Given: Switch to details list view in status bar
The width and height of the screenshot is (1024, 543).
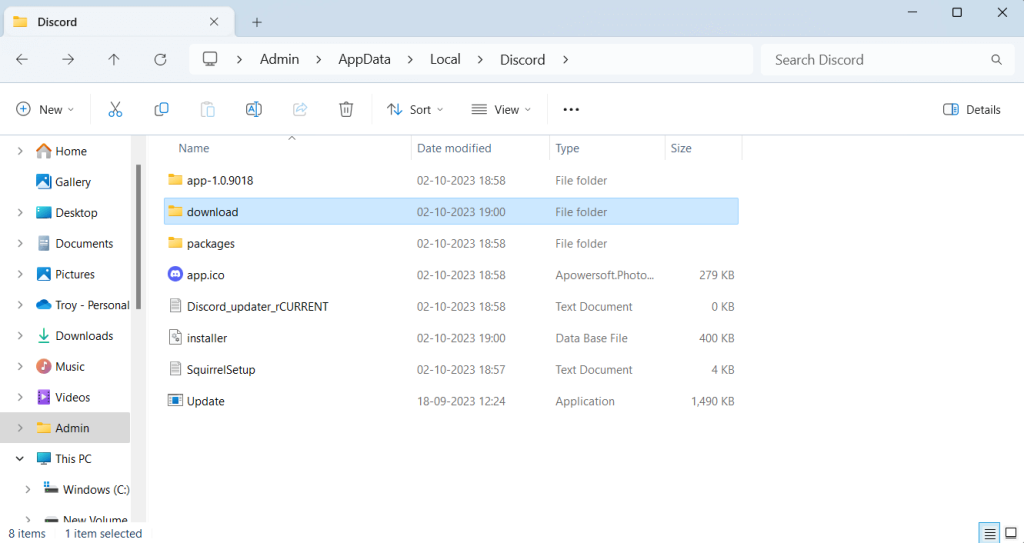Looking at the screenshot, I should coord(989,533).
